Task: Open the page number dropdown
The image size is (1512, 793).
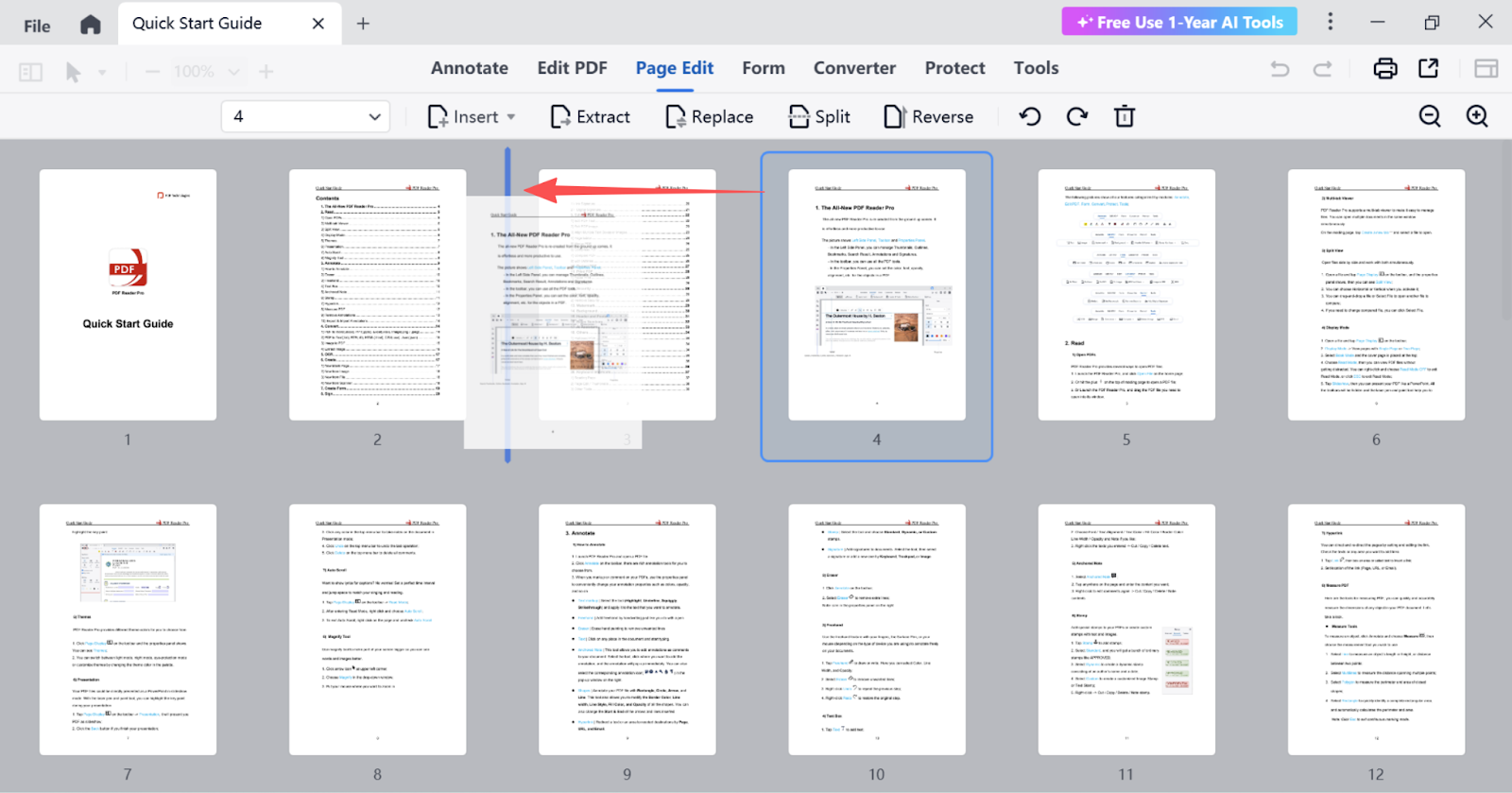Action: click(x=374, y=117)
